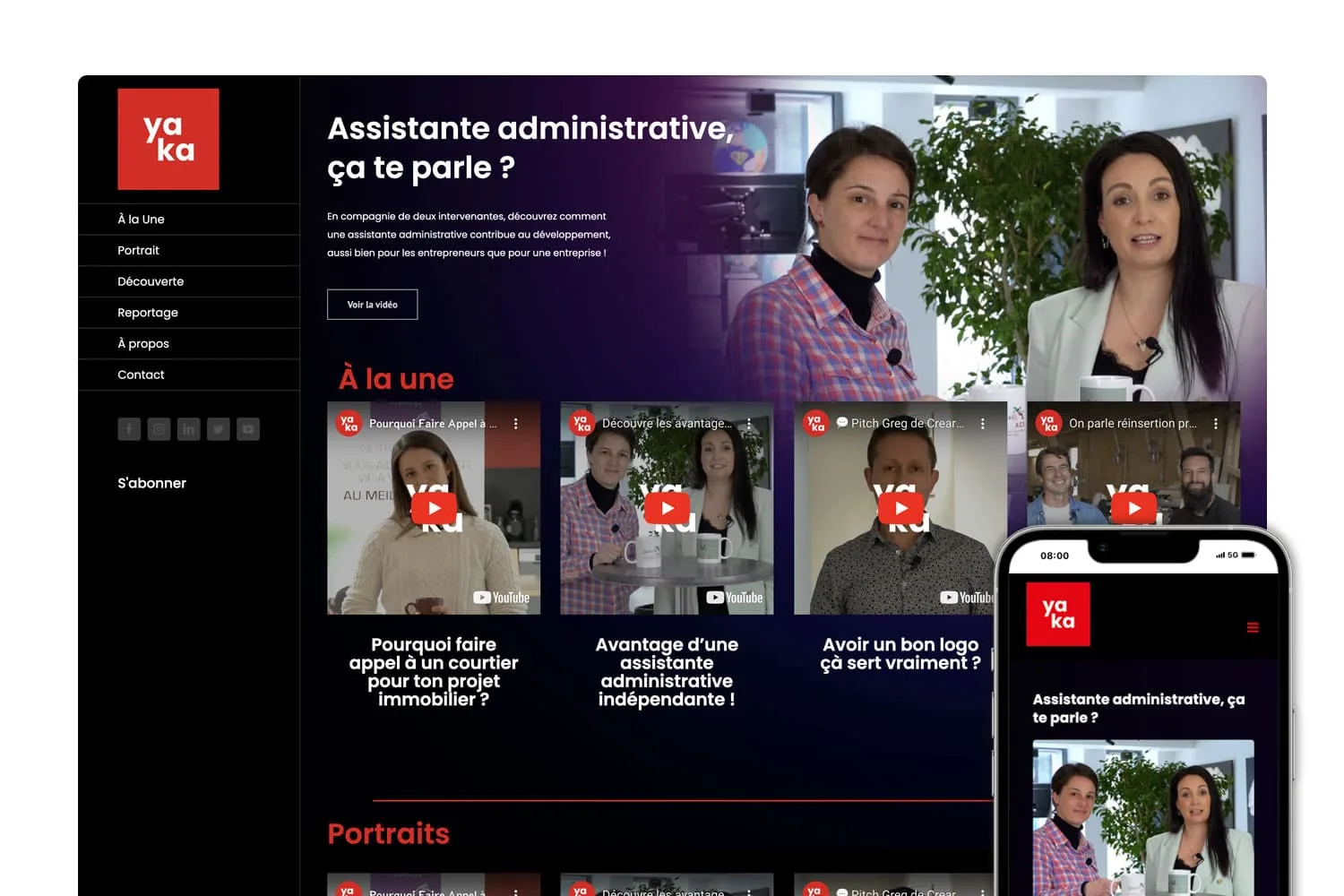This screenshot has width=1344, height=896.
Task: Open the Facebook social icon
Action: pyautogui.click(x=129, y=429)
